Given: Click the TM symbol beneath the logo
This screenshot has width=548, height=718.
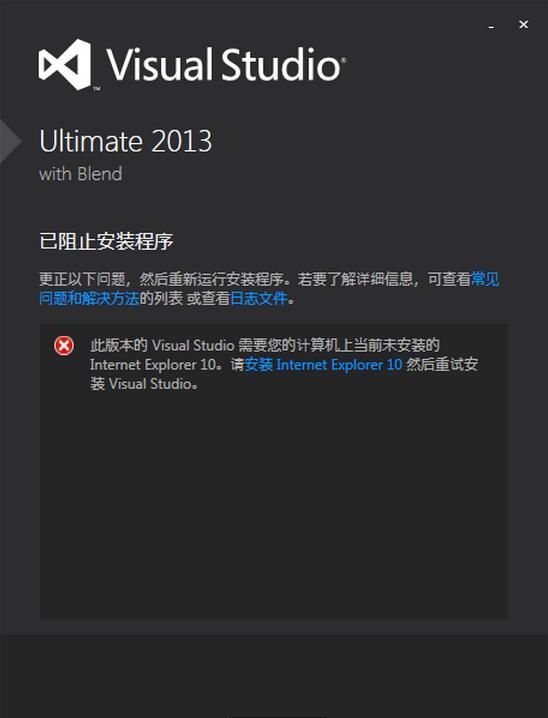Looking at the screenshot, I should (x=97, y=89).
